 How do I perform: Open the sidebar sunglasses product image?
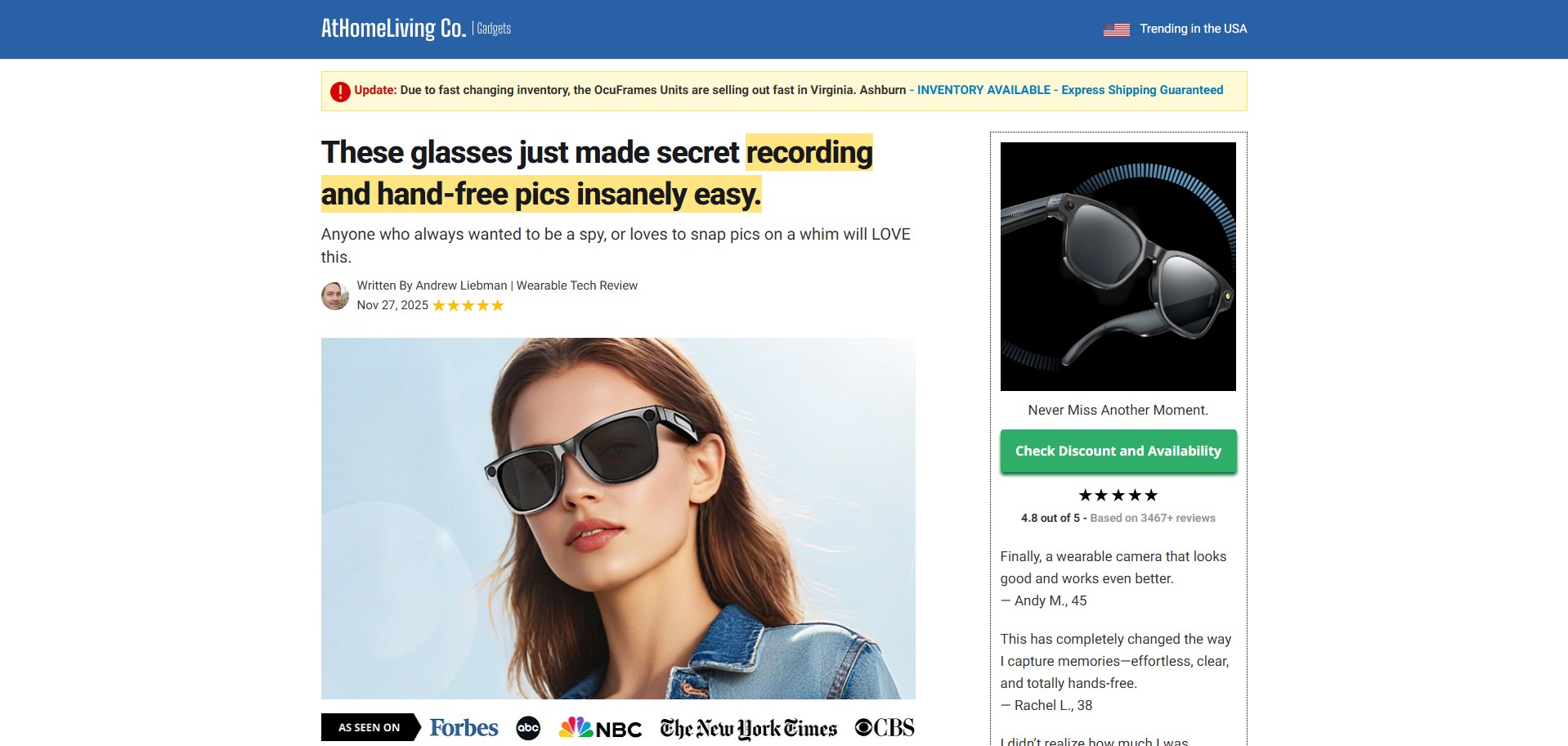(x=1118, y=267)
